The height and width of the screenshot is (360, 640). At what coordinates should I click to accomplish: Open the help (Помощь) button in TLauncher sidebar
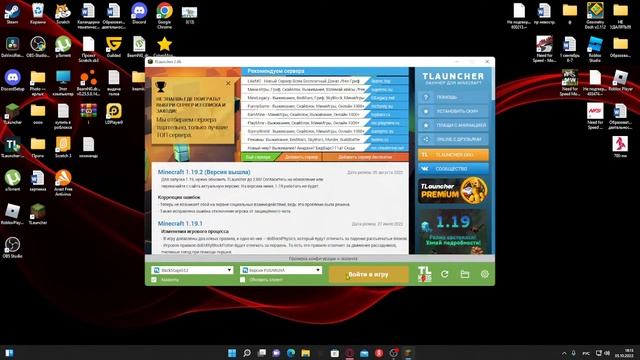point(453,97)
